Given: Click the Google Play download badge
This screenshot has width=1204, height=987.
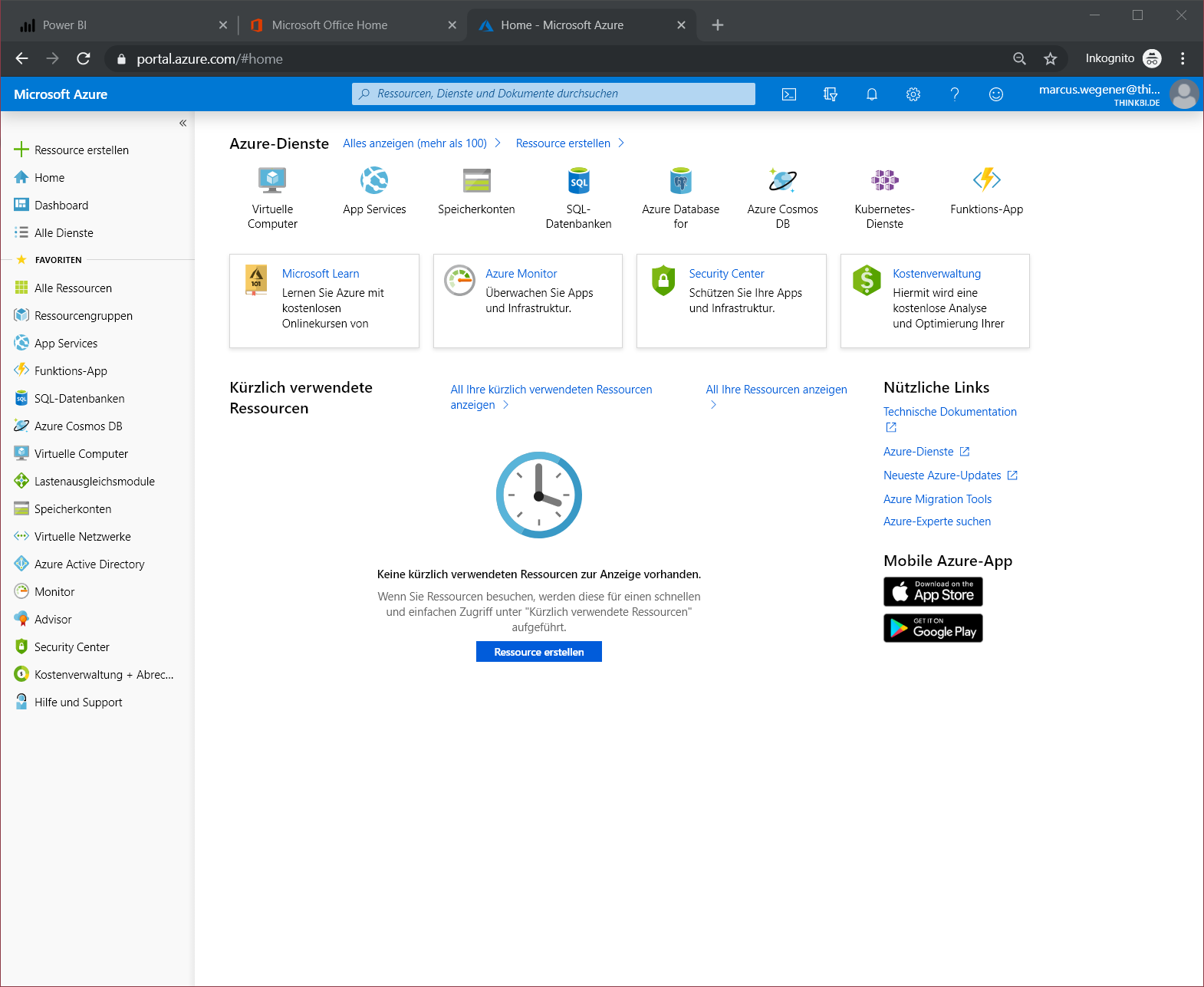Looking at the screenshot, I should point(933,628).
